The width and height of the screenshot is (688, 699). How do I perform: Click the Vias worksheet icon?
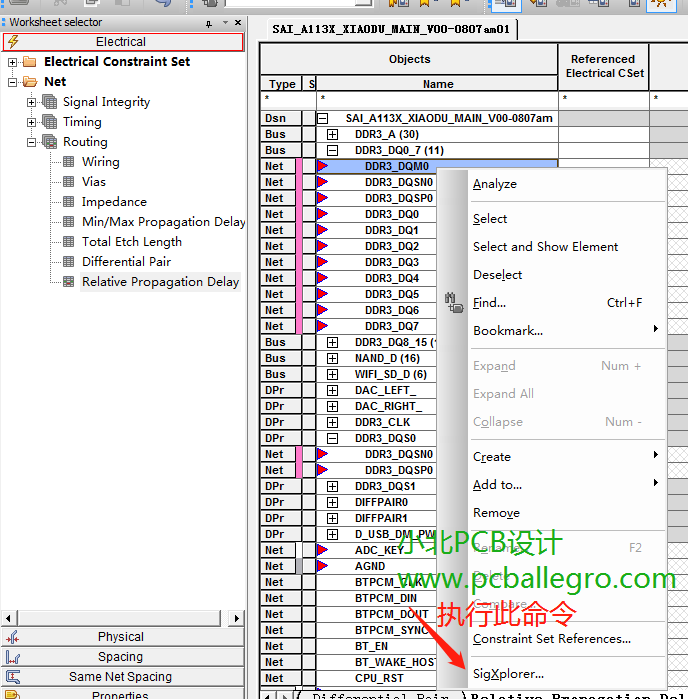(x=68, y=182)
